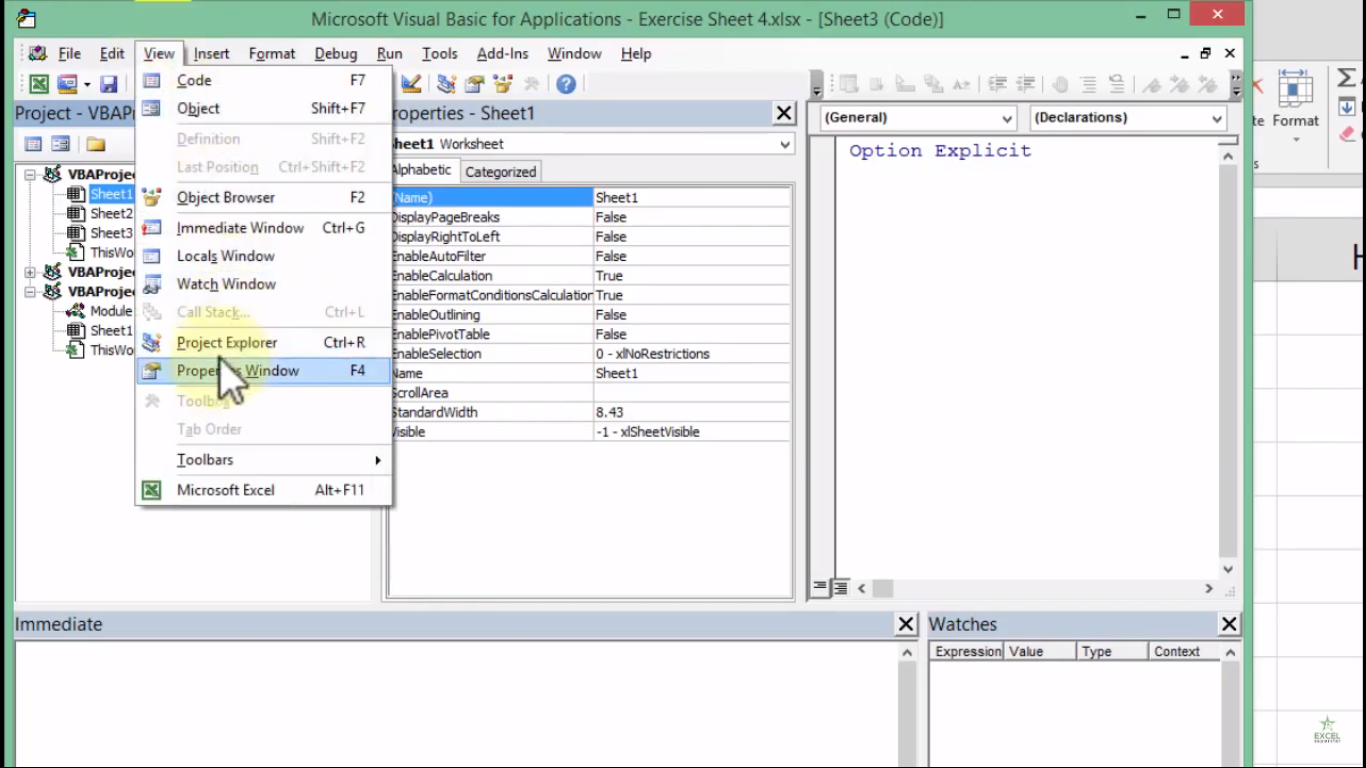Toggle Breakpoint using the hand icon

tap(1060, 85)
